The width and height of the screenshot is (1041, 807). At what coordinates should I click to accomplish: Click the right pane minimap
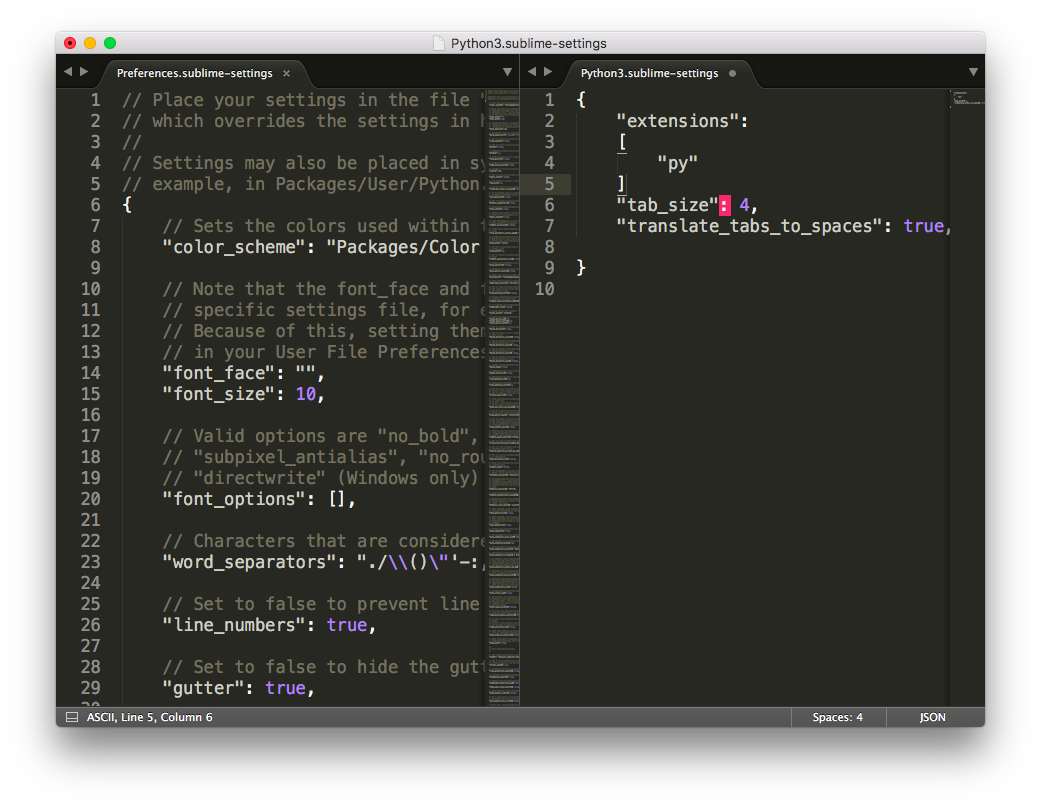967,397
